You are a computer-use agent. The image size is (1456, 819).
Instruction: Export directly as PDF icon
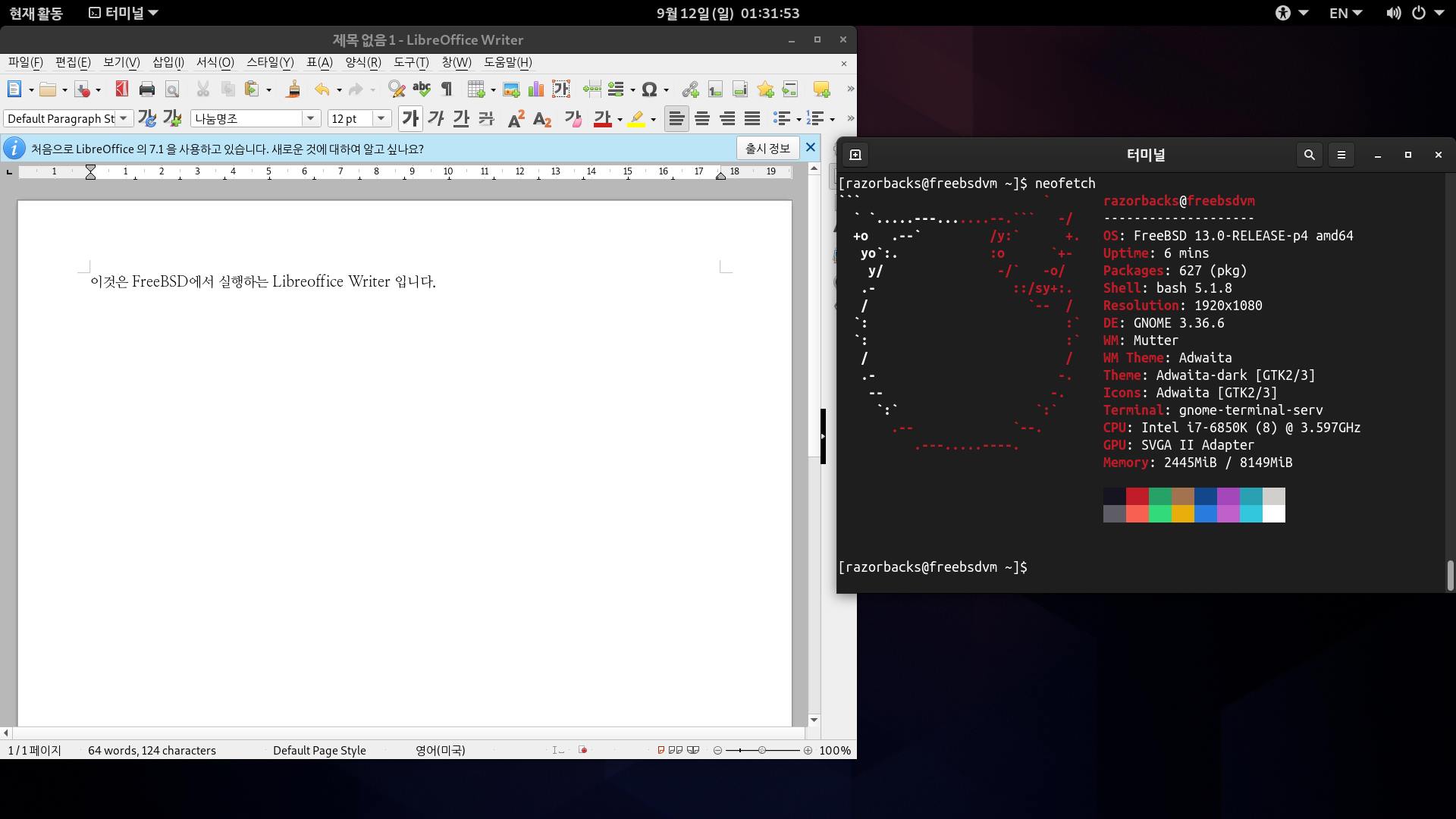coord(121,89)
